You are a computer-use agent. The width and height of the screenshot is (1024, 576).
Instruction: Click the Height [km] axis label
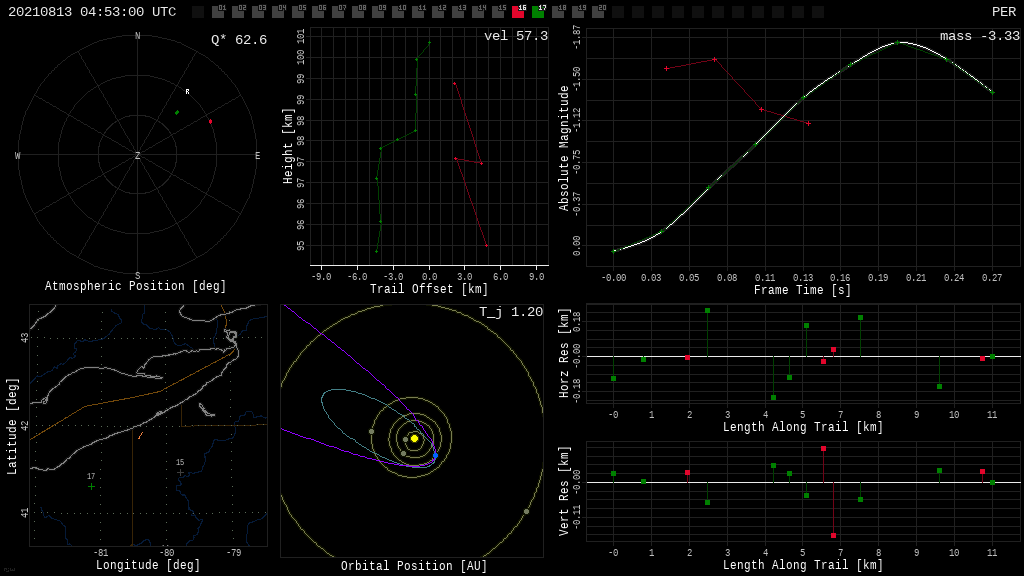coord(288,146)
